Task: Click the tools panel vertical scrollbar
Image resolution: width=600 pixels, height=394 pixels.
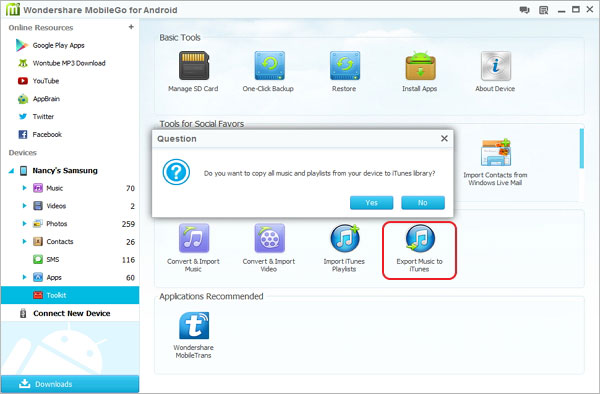Action: pyautogui.click(x=582, y=148)
